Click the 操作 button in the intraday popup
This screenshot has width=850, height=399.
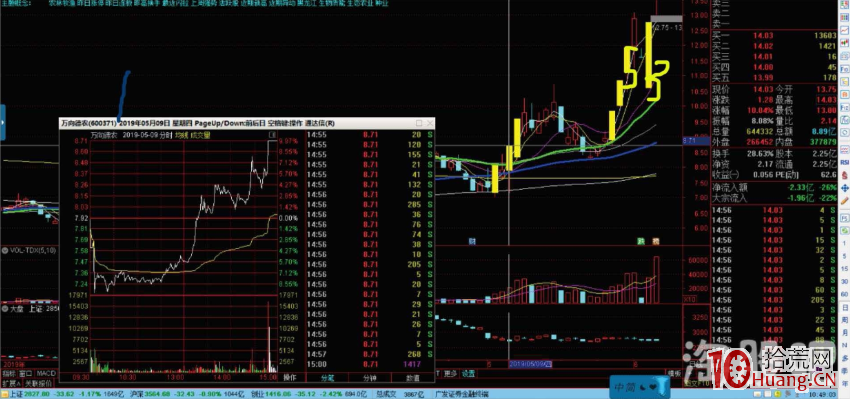290,377
